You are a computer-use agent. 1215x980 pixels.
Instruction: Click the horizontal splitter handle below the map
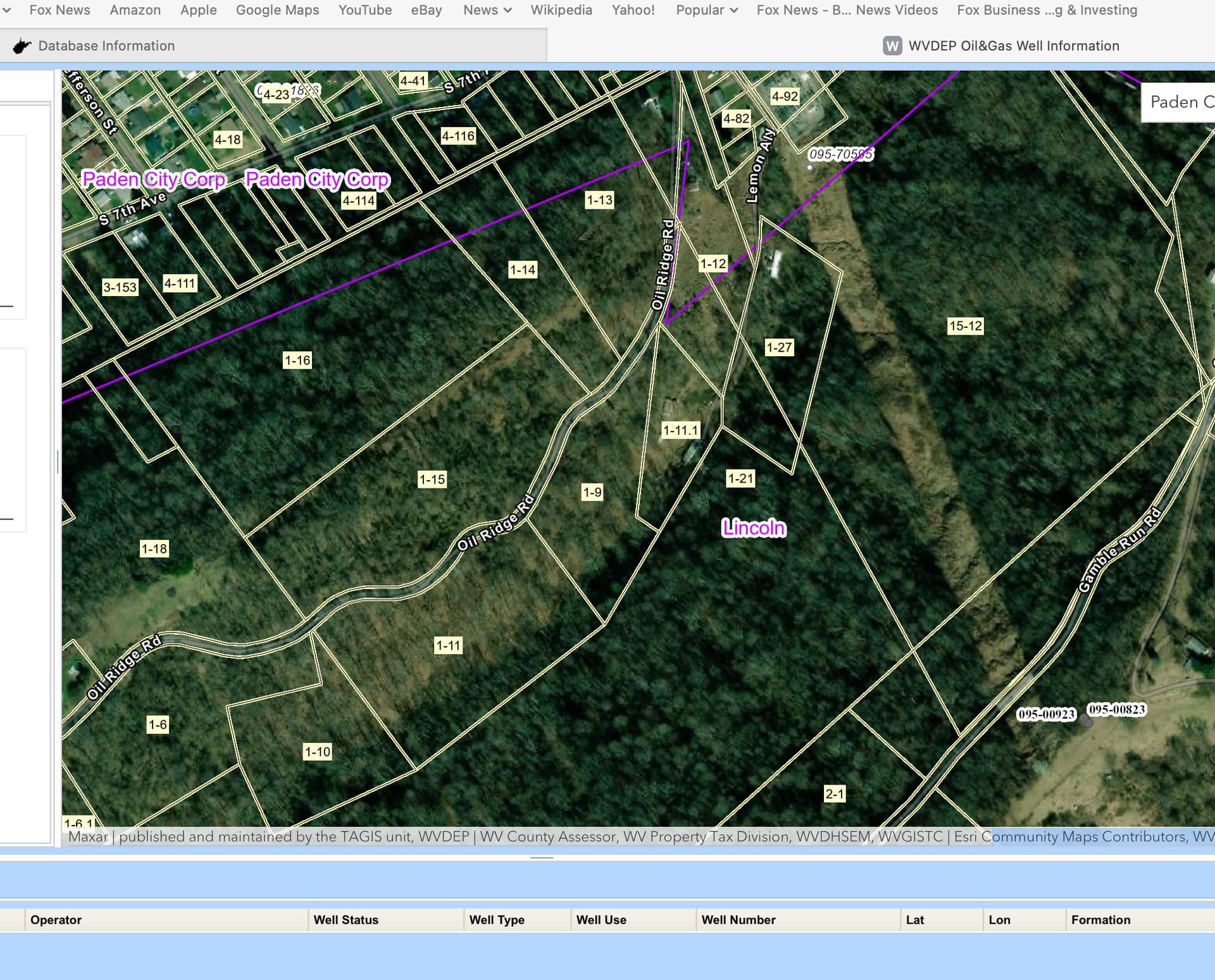[542, 857]
